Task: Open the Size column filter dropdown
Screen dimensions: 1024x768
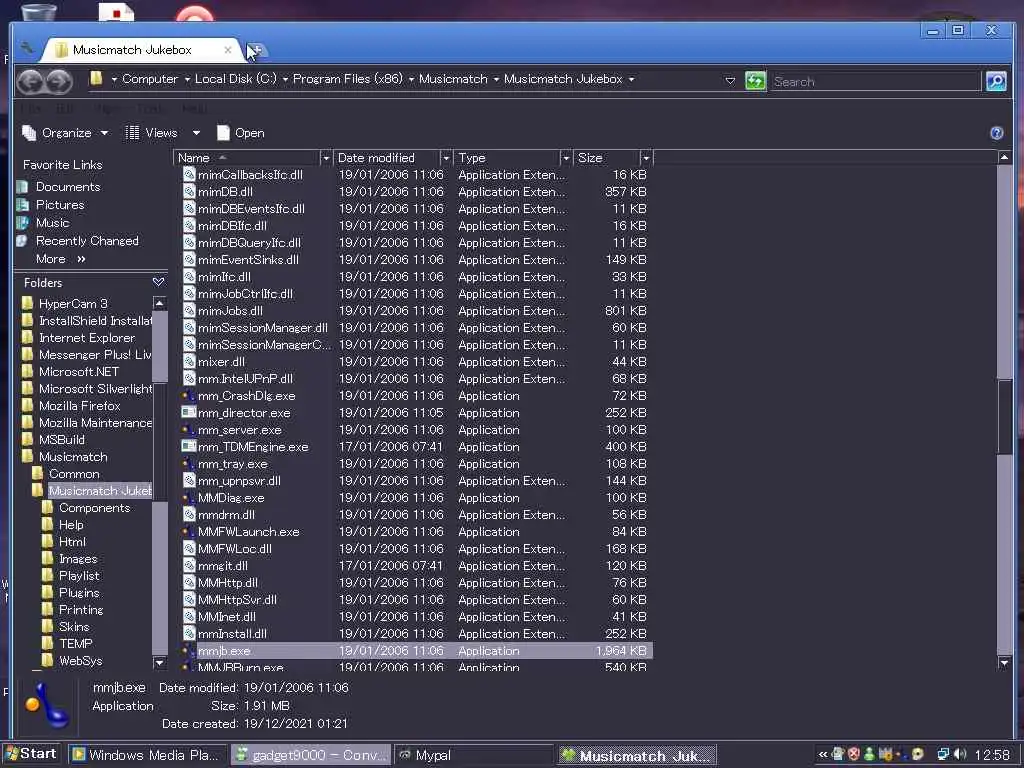Action: 646,158
